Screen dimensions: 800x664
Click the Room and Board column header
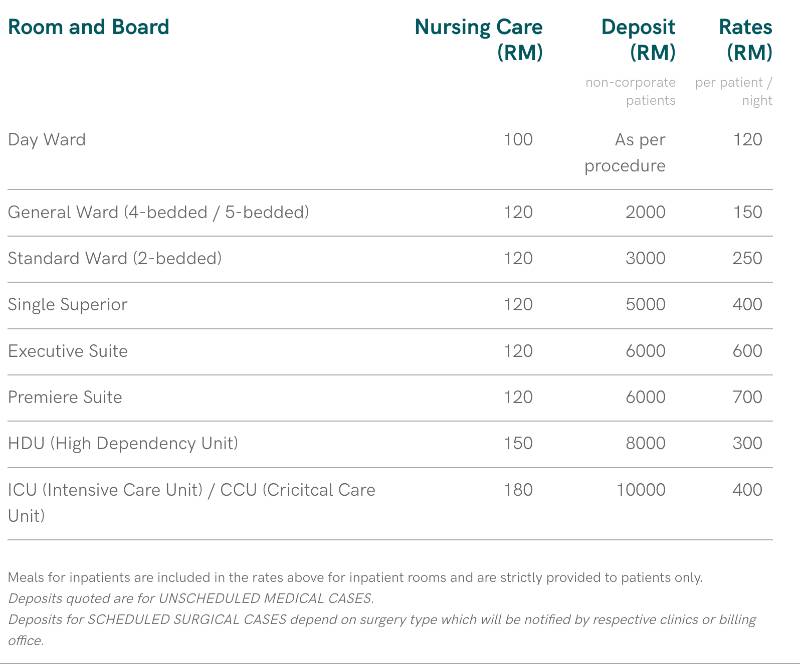88,27
